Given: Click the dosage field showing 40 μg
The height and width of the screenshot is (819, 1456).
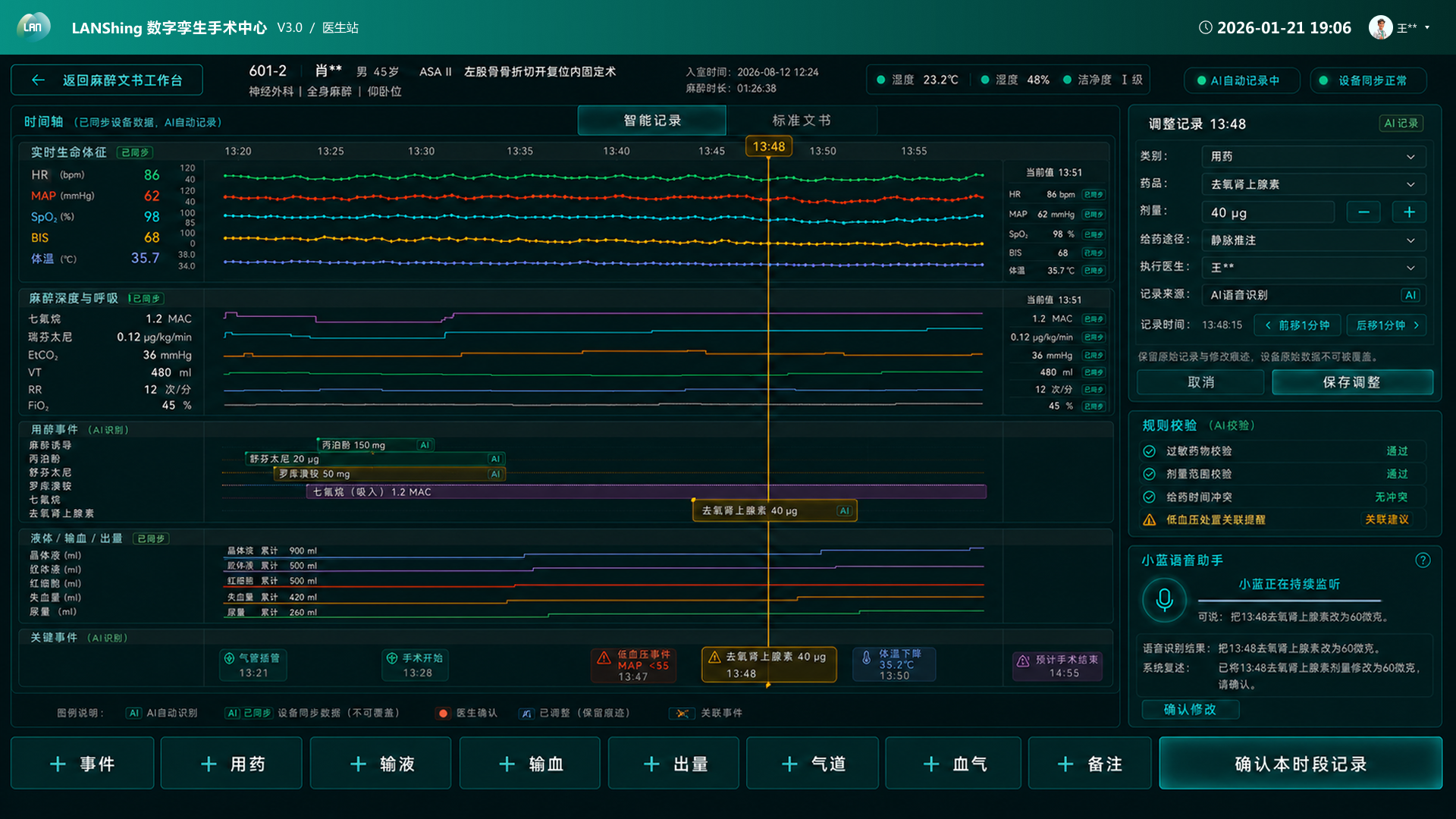Looking at the screenshot, I should tap(1268, 212).
